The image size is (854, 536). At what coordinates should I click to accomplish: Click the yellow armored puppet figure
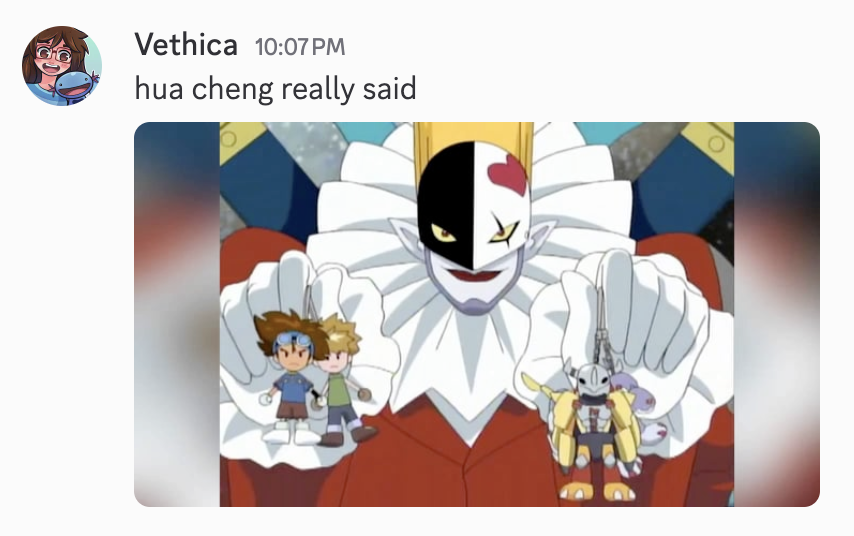click(595, 430)
